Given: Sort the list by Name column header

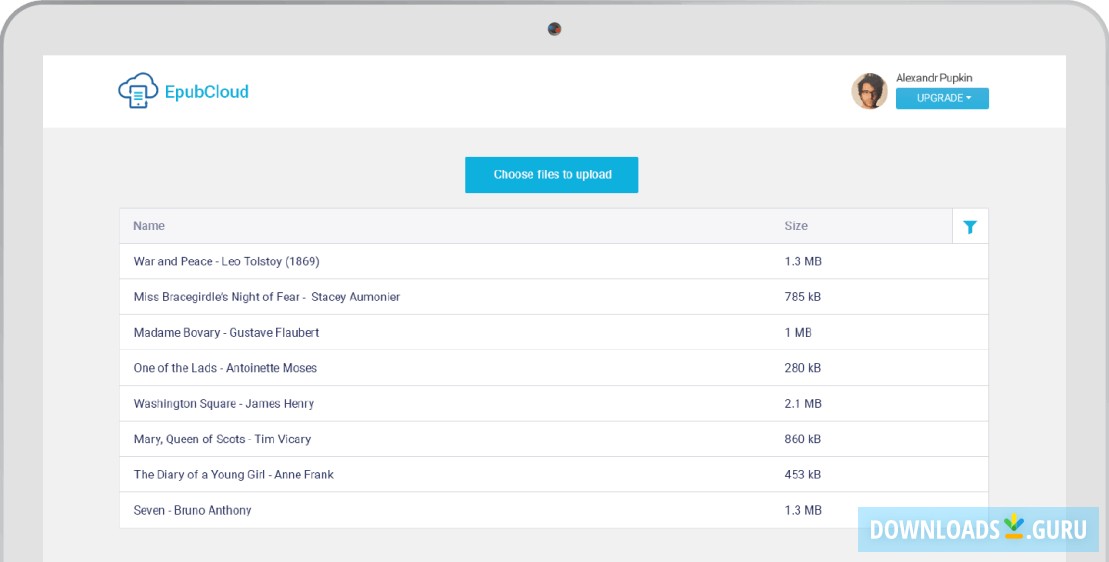Looking at the screenshot, I should pyautogui.click(x=149, y=226).
